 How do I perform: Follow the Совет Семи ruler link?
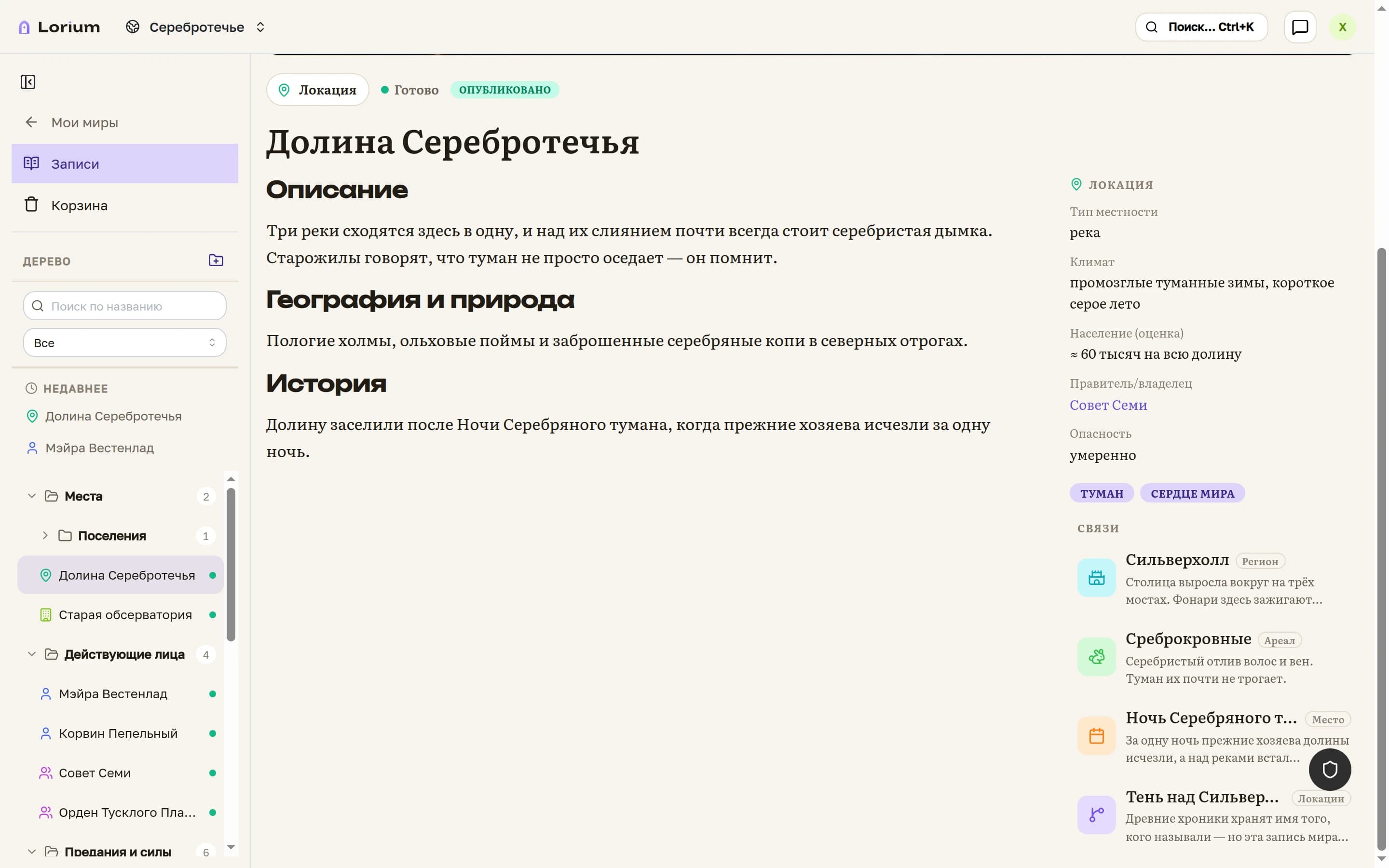tap(1108, 405)
